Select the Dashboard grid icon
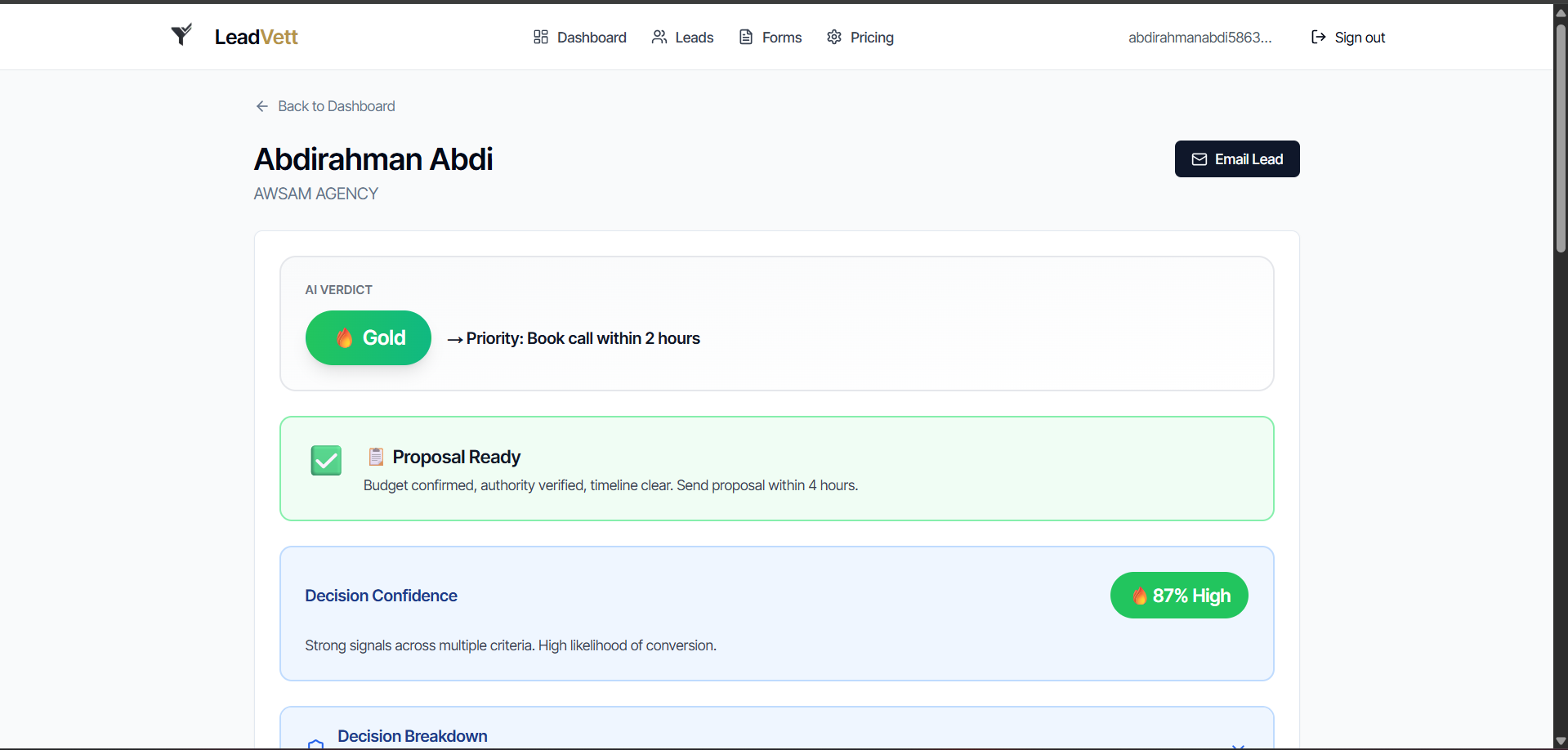This screenshot has width=1568, height=750. (539, 37)
